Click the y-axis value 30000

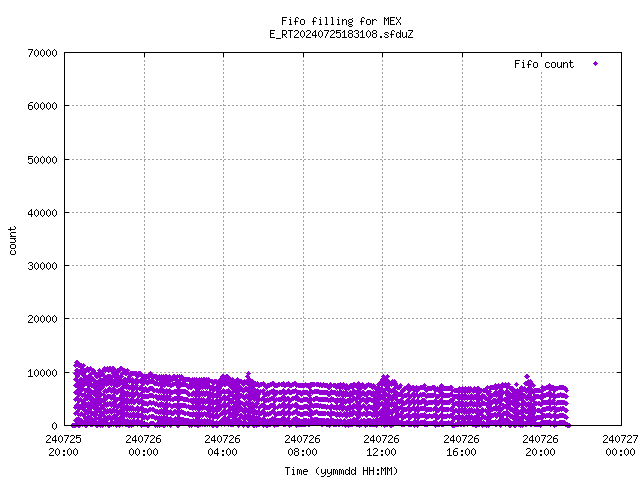(x=42, y=266)
